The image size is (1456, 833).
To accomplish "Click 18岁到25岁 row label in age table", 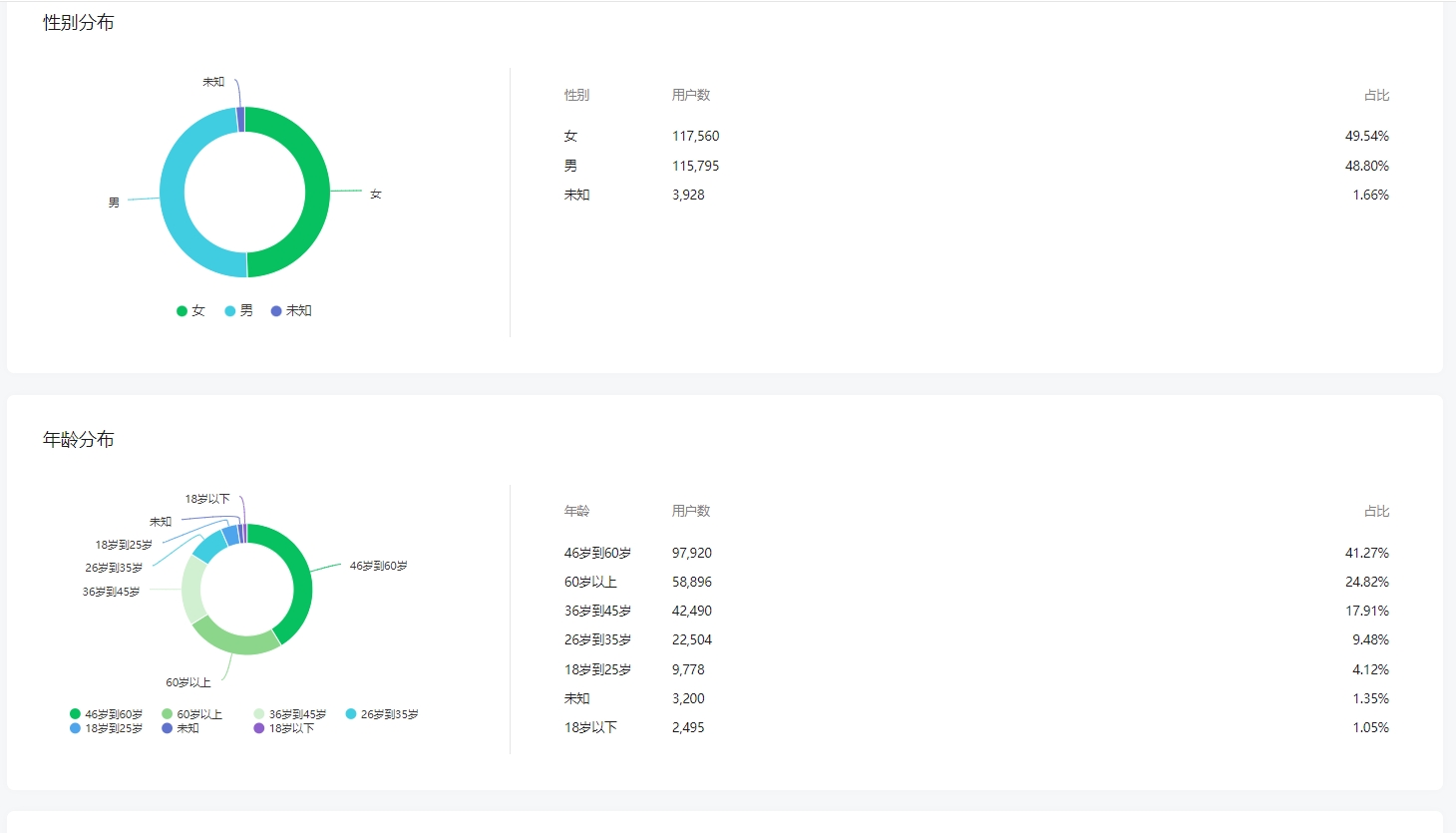I will (597, 669).
